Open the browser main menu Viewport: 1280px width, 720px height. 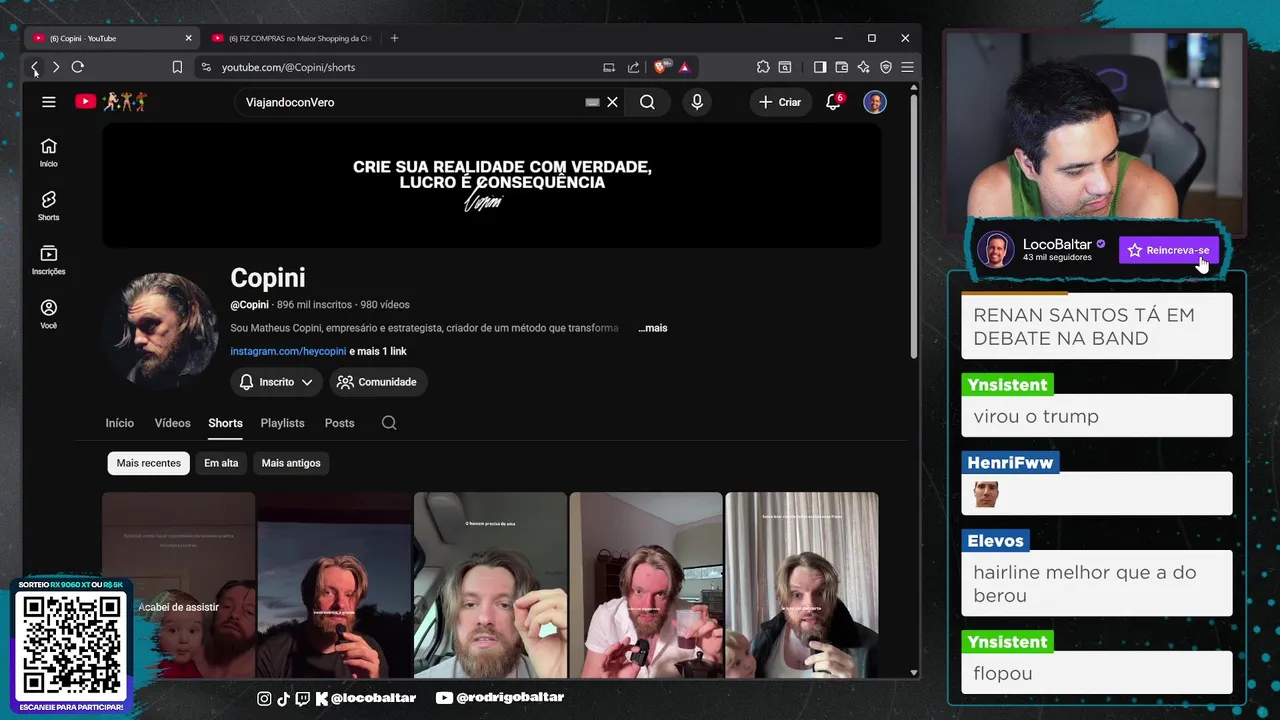point(907,67)
